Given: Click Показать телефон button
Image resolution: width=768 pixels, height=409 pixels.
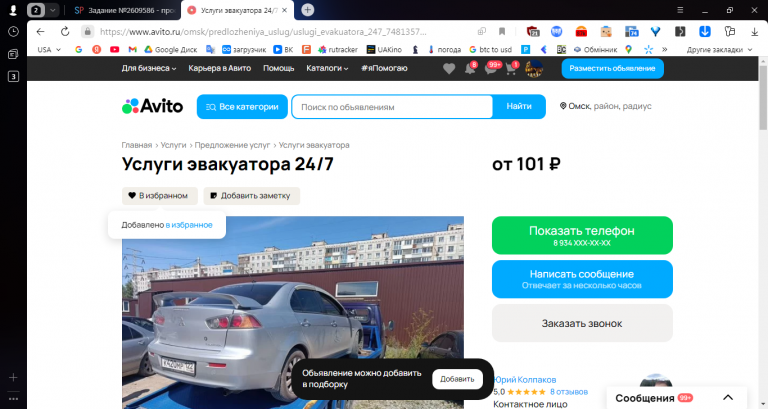Looking at the screenshot, I should 582,235.
